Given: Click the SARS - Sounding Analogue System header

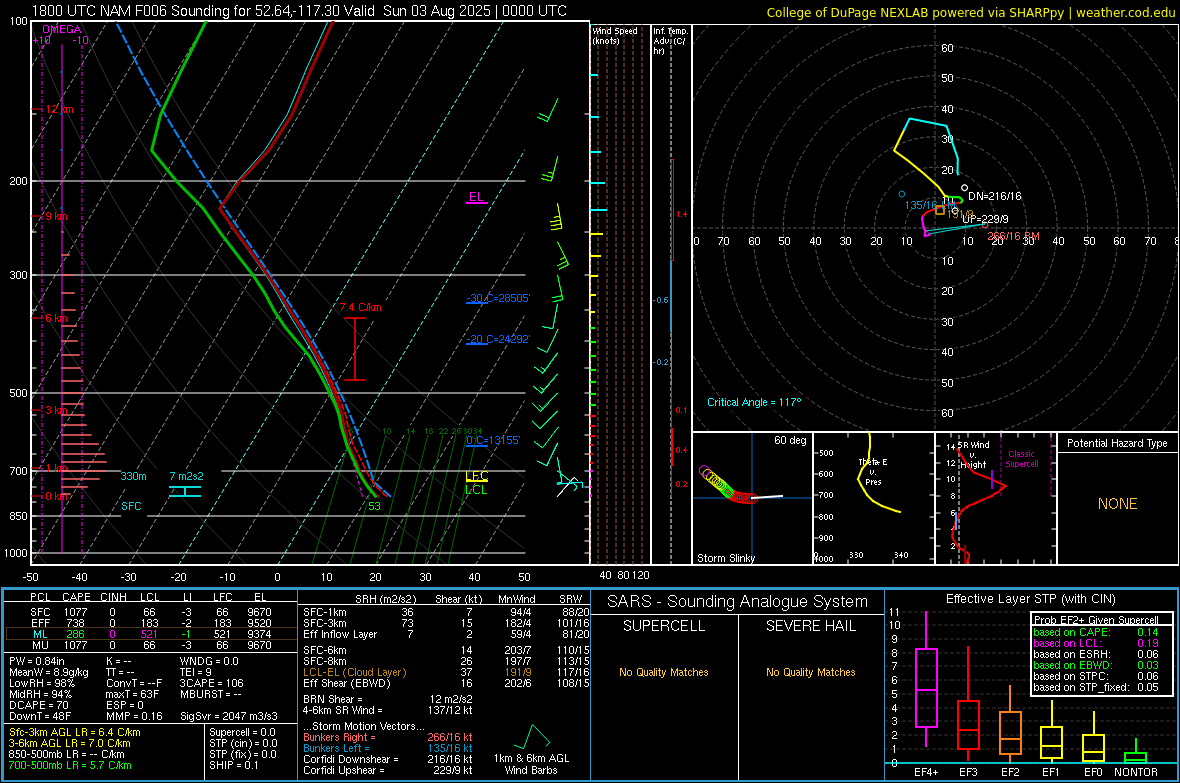Looking at the screenshot, I should click(737, 602).
